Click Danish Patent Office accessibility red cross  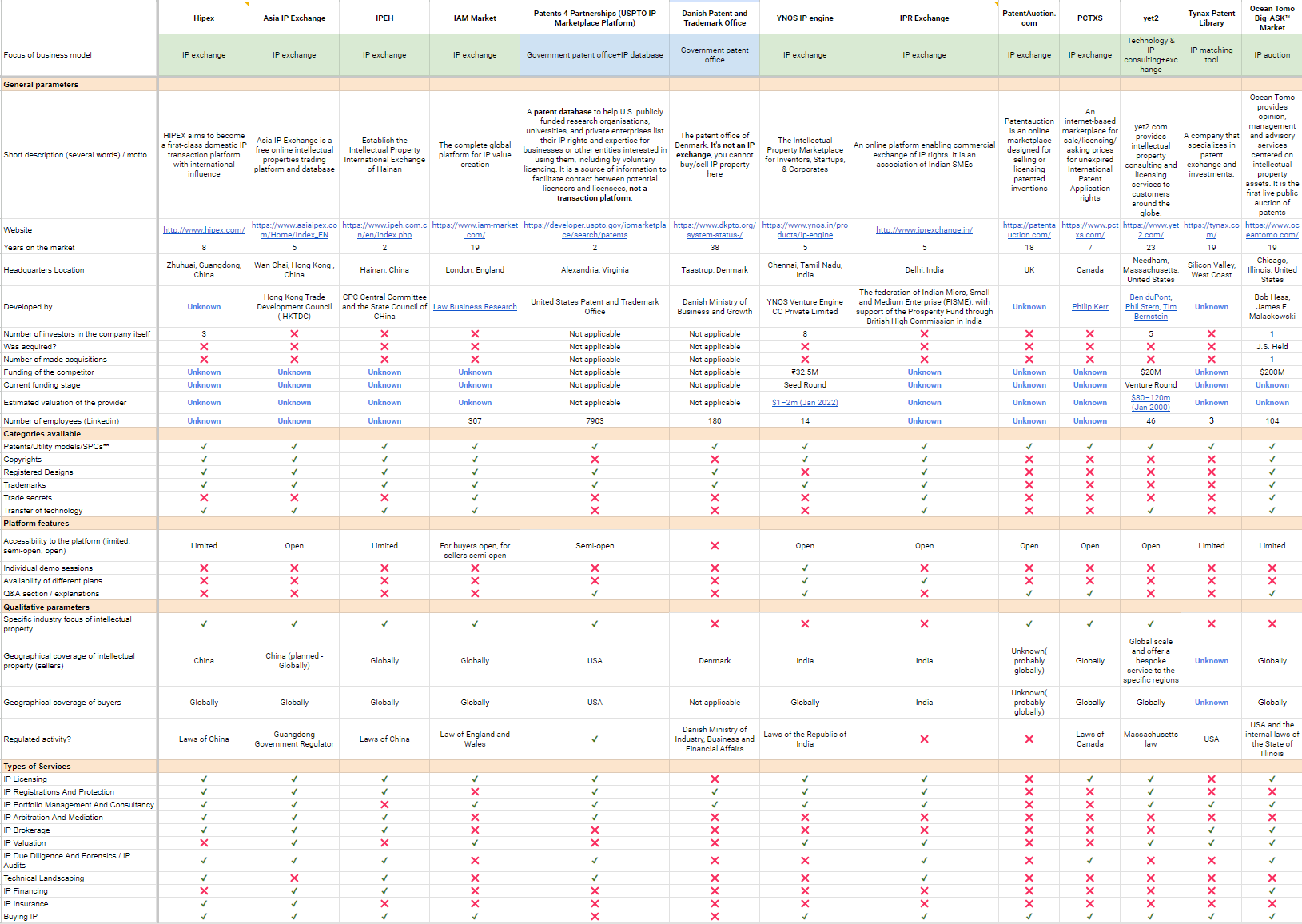click(x=715, y=546)
